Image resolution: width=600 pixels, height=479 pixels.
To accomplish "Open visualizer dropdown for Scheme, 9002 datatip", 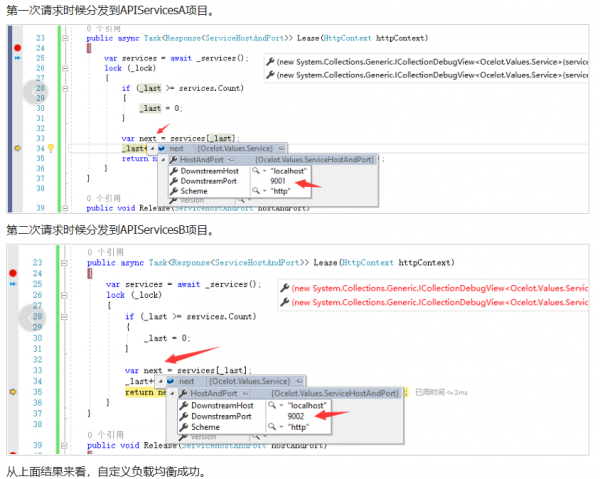I will 281,427.
